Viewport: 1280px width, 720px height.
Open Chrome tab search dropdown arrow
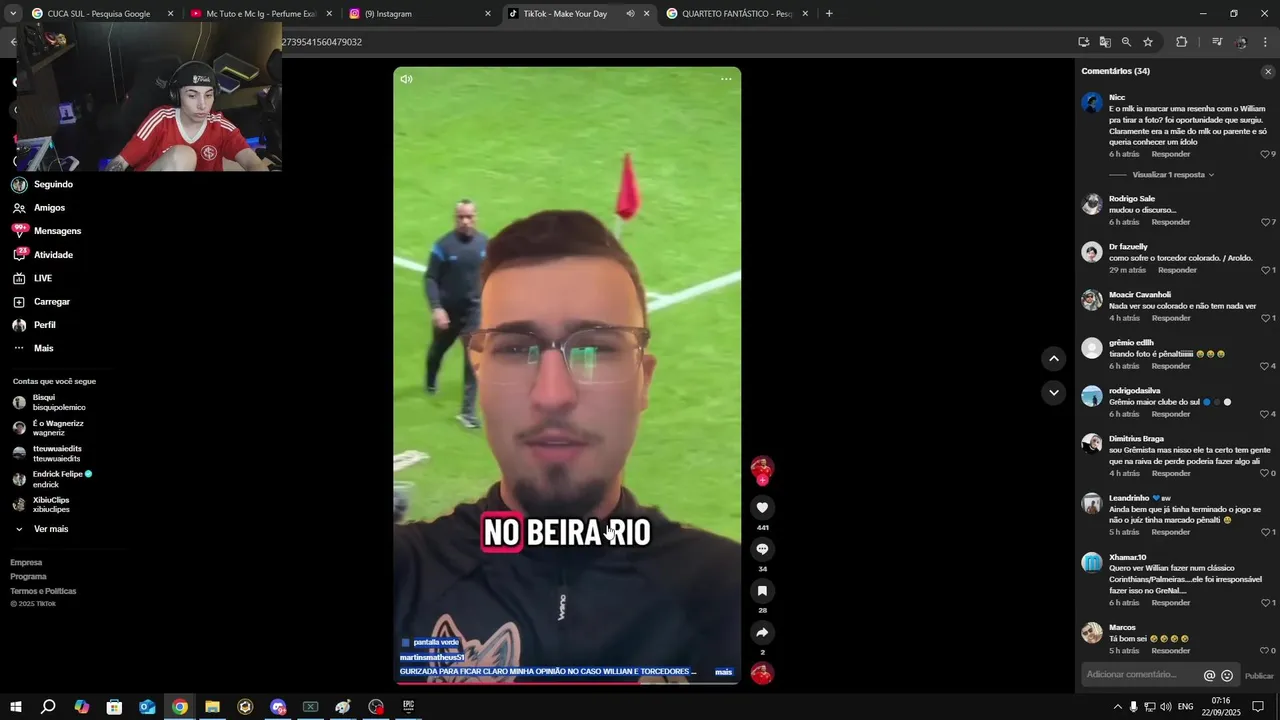click(x=13, y=13)
